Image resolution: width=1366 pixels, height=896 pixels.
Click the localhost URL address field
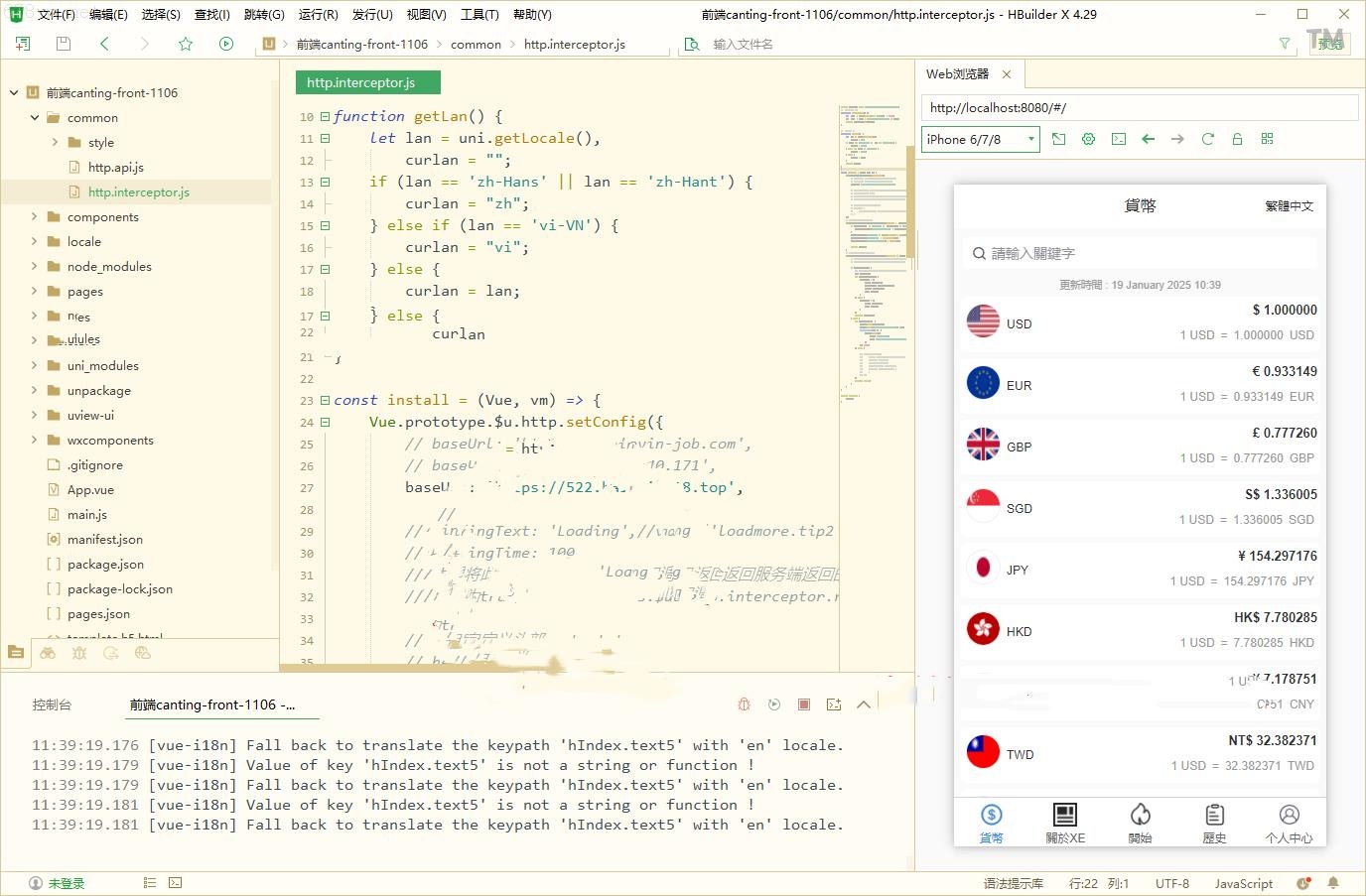pyautogui.click(x=1138, y=107)
